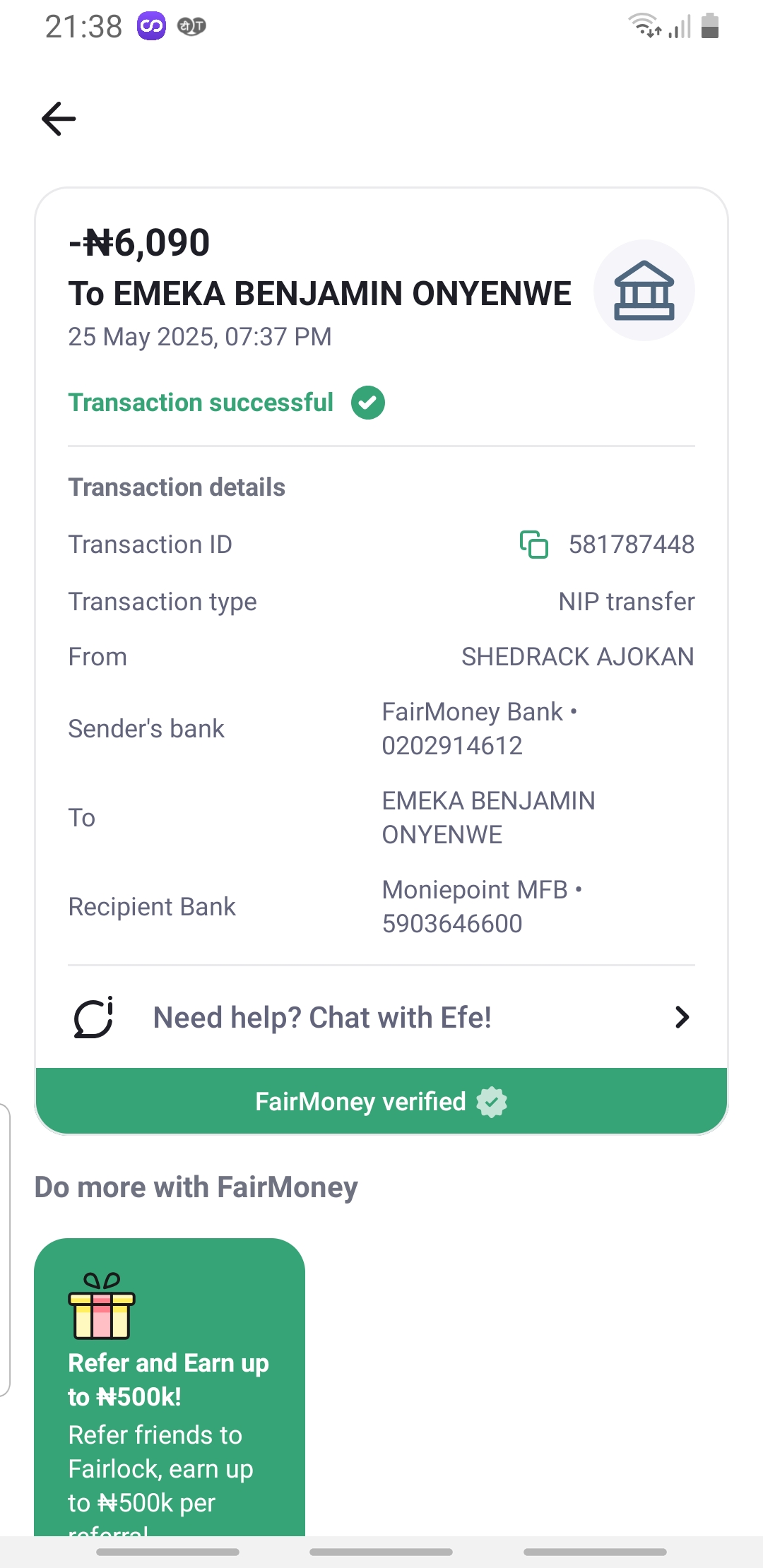Tap the chat bubble icon beside Need help
The height and width of the screenshot is (1568, 763).
point(94,1018)
